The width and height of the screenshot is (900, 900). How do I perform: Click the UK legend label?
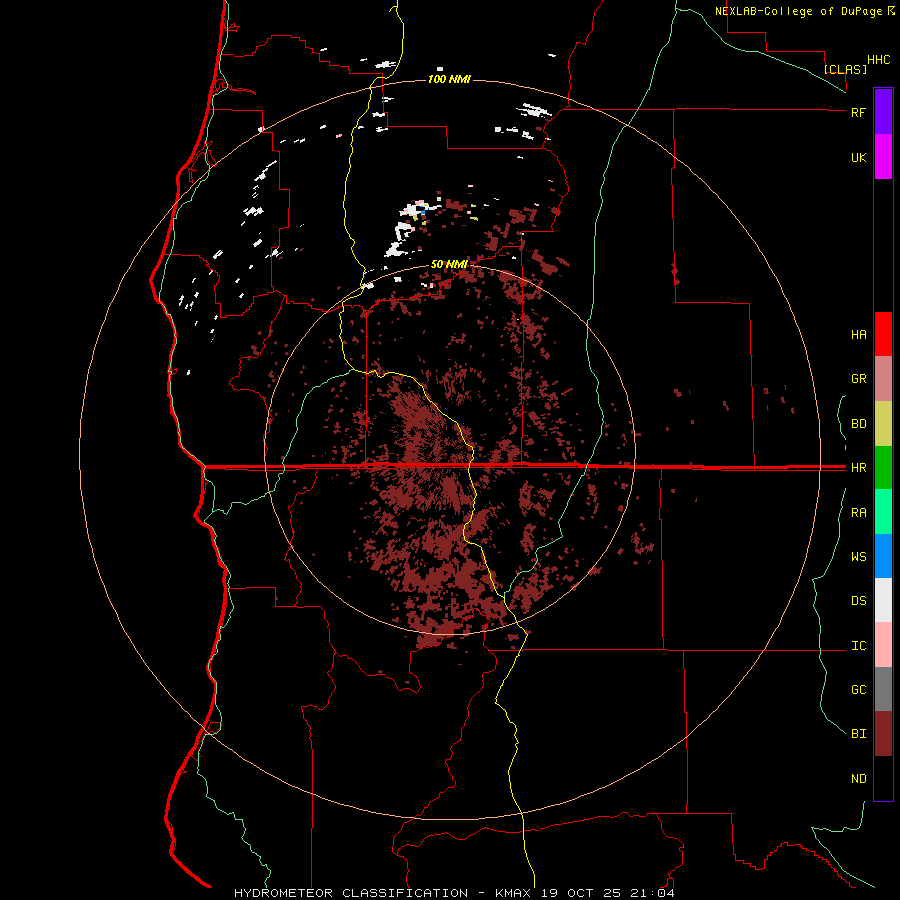pos(858,157)
